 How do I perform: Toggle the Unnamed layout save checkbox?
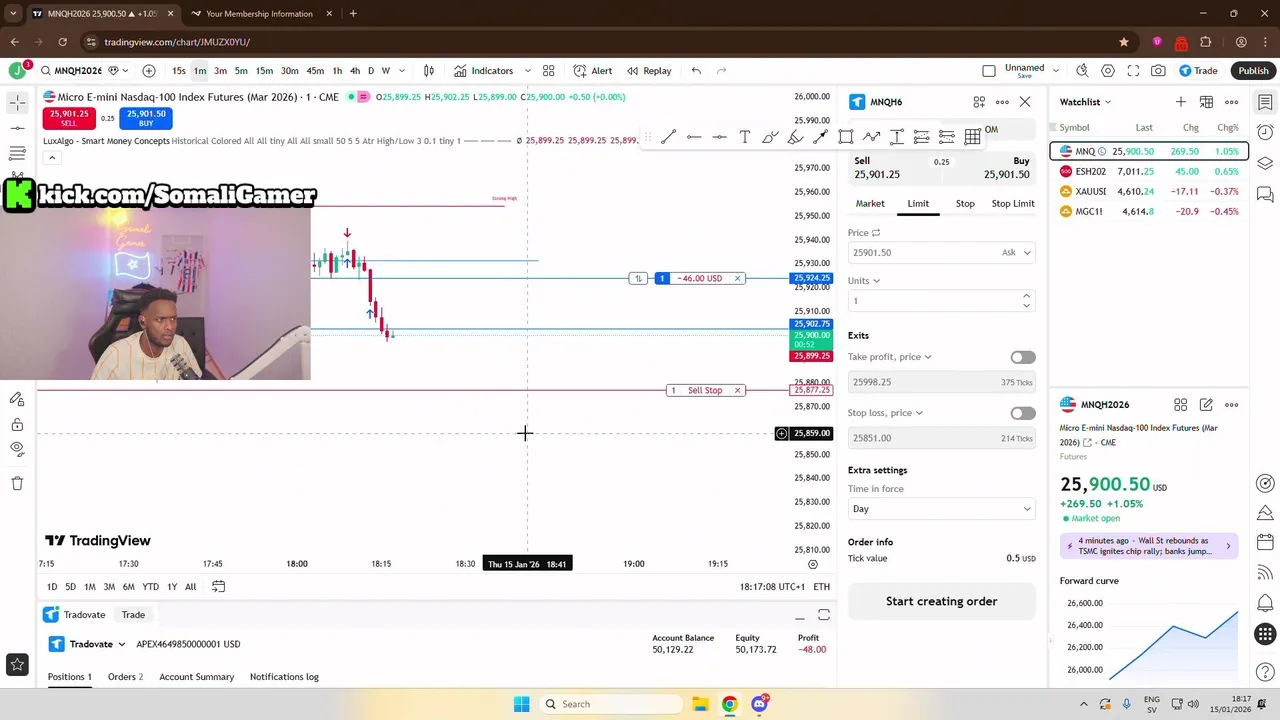[989, 71]
